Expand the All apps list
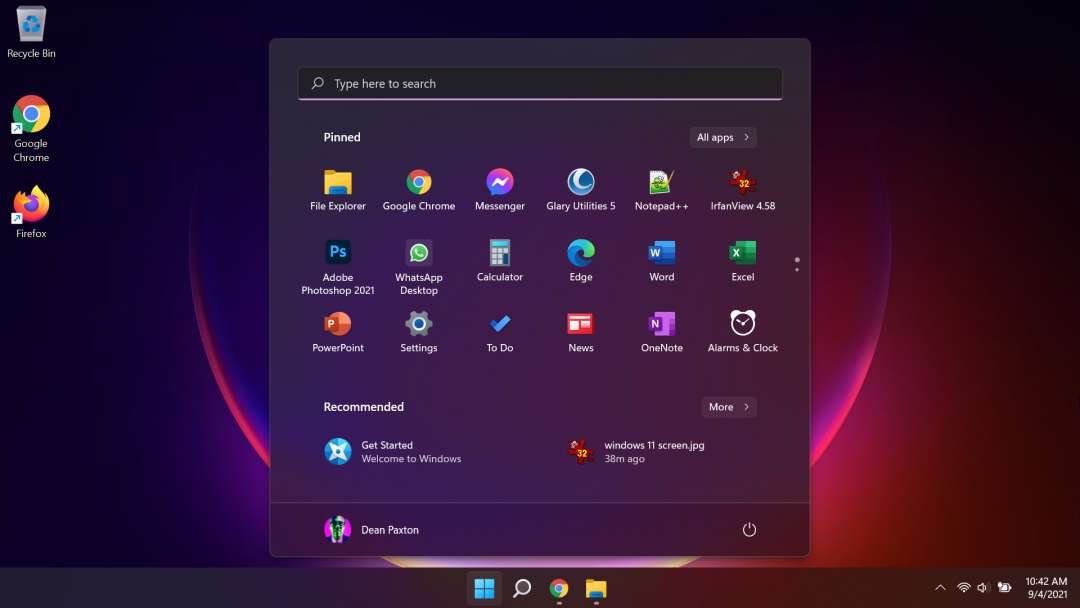The height and width of the screenshot is (608, 1080). (x=722, y=137)
